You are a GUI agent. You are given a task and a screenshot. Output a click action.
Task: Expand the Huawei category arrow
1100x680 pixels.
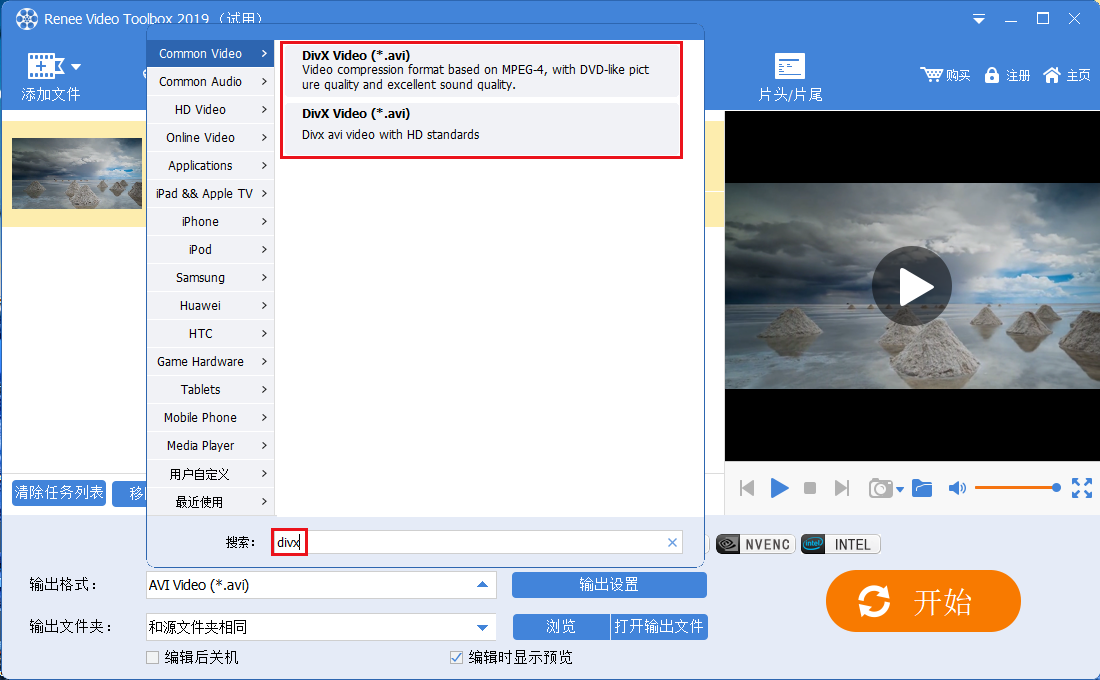tap(264, 306)
